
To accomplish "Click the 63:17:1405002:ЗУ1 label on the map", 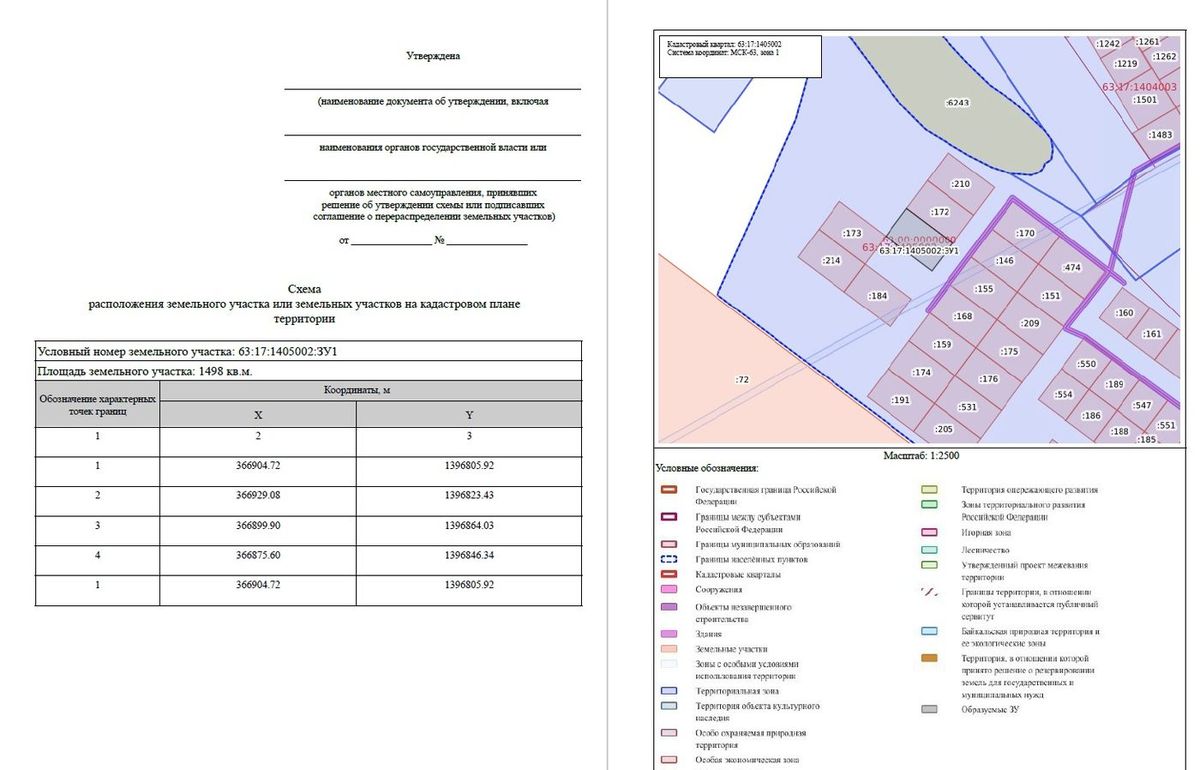I will pos(919,251).
